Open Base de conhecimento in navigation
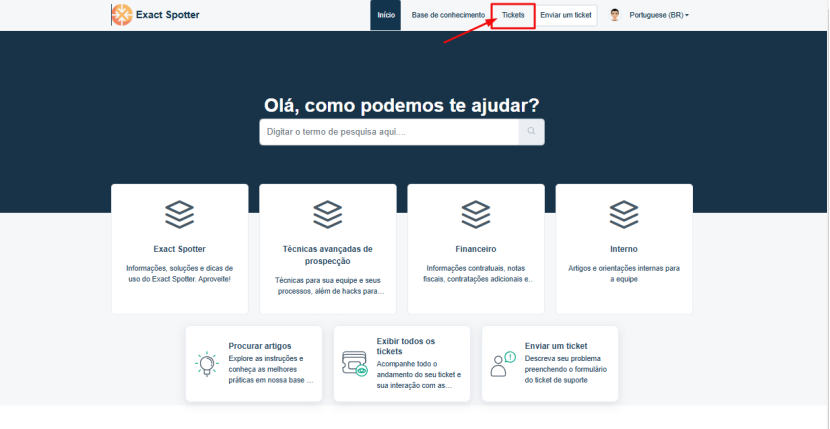Viewport: 830px width, 429px height. (448, 15)
